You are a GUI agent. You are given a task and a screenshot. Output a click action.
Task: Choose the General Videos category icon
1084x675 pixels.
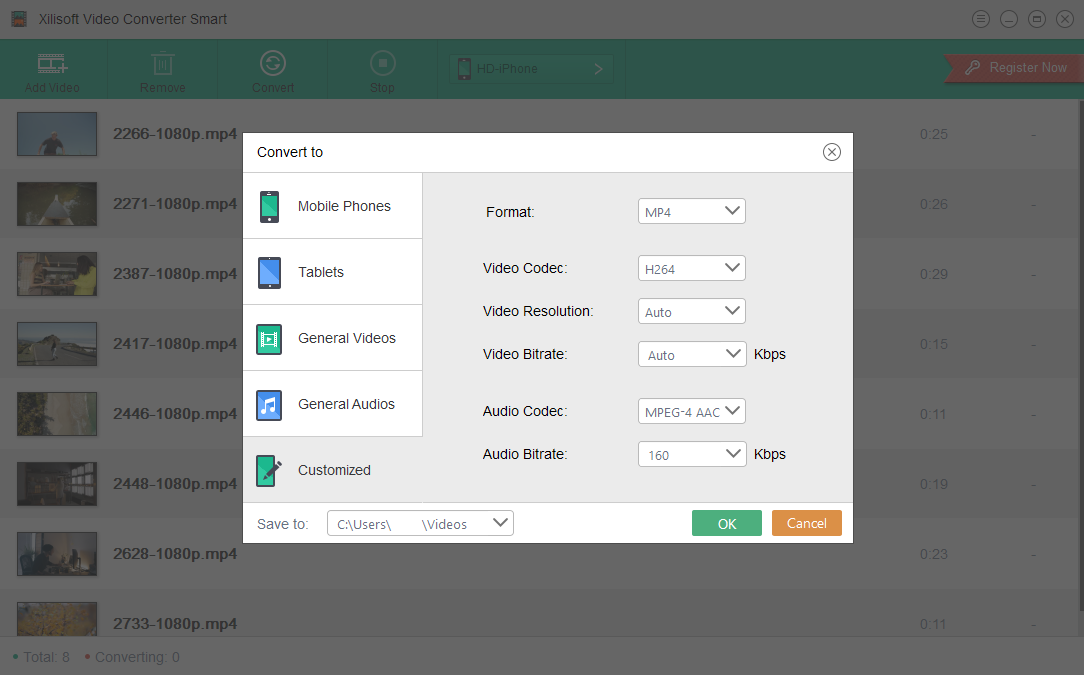coord(269,339)
